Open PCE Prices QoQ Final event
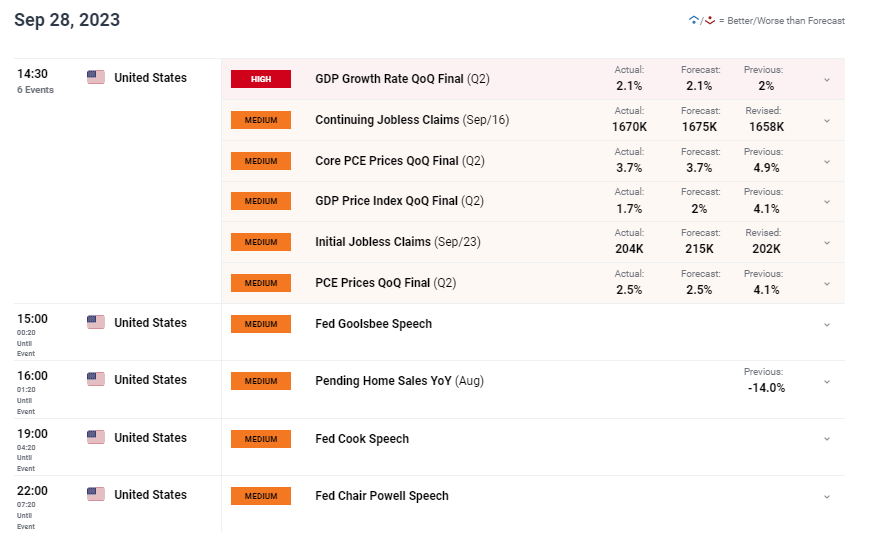 click(x=386, y=283)
